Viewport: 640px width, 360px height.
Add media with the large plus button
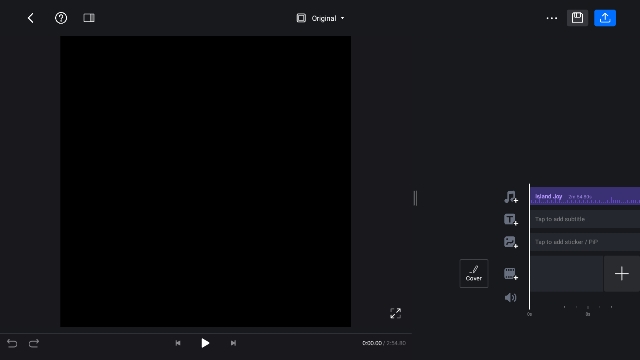click(622, 273)
